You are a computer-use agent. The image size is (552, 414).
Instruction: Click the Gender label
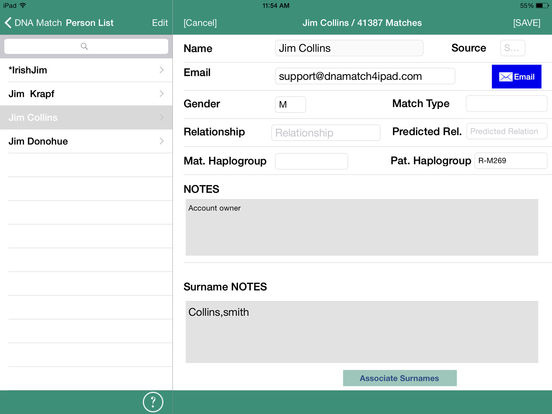[202, 104]
